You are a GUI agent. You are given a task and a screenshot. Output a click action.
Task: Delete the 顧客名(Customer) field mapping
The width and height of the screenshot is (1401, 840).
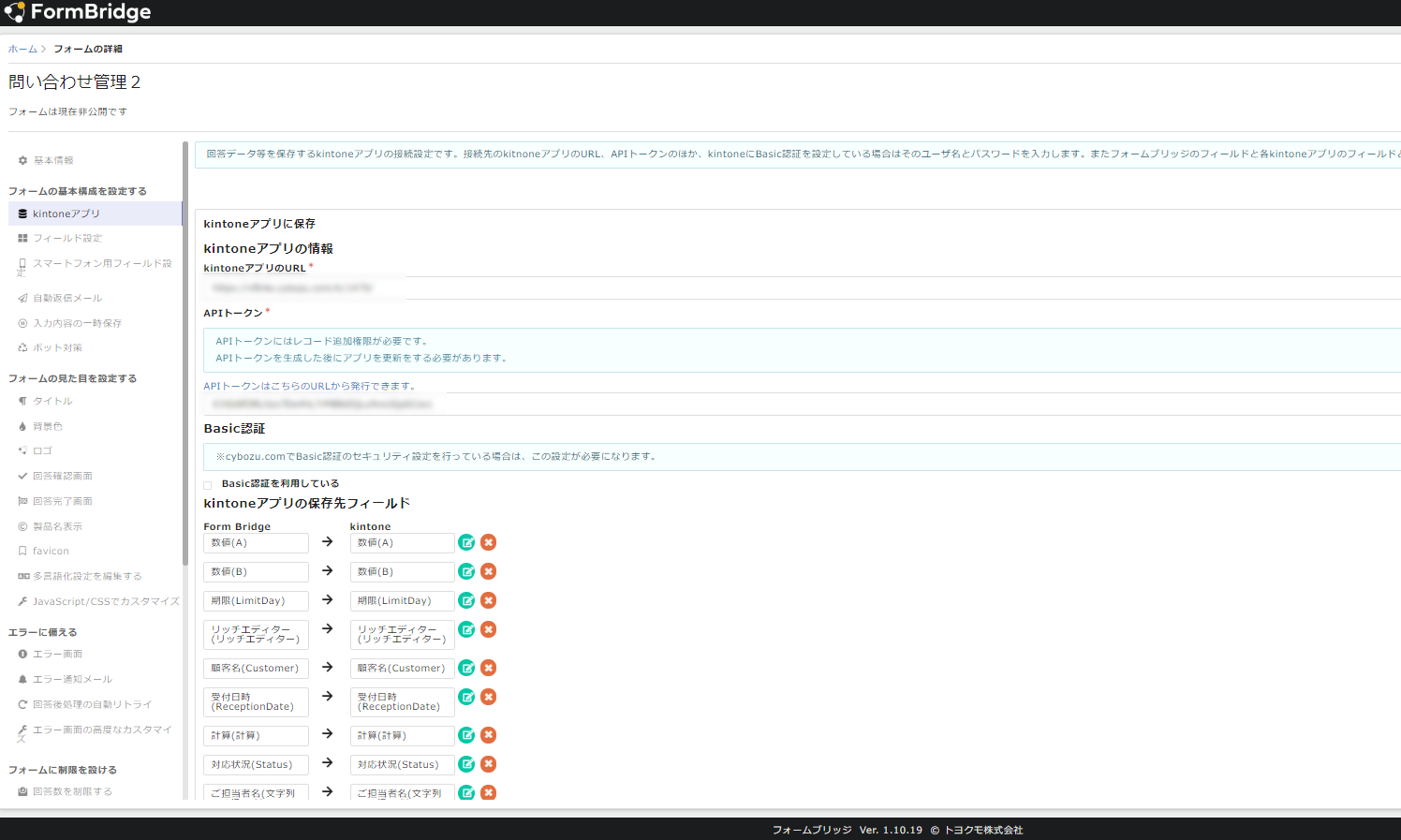point(488,668)
